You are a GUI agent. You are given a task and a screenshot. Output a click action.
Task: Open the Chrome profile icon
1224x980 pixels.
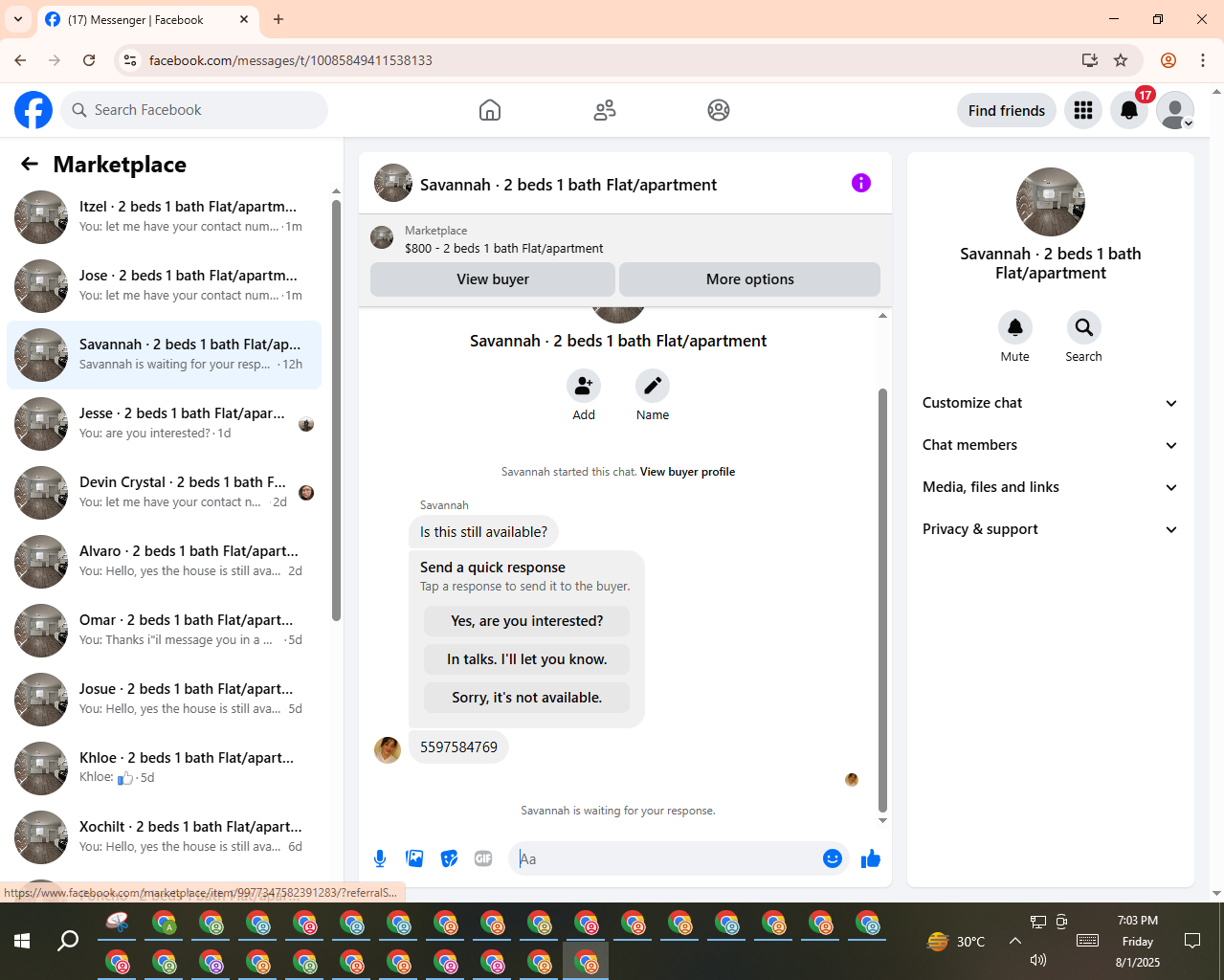(1168, 60)
